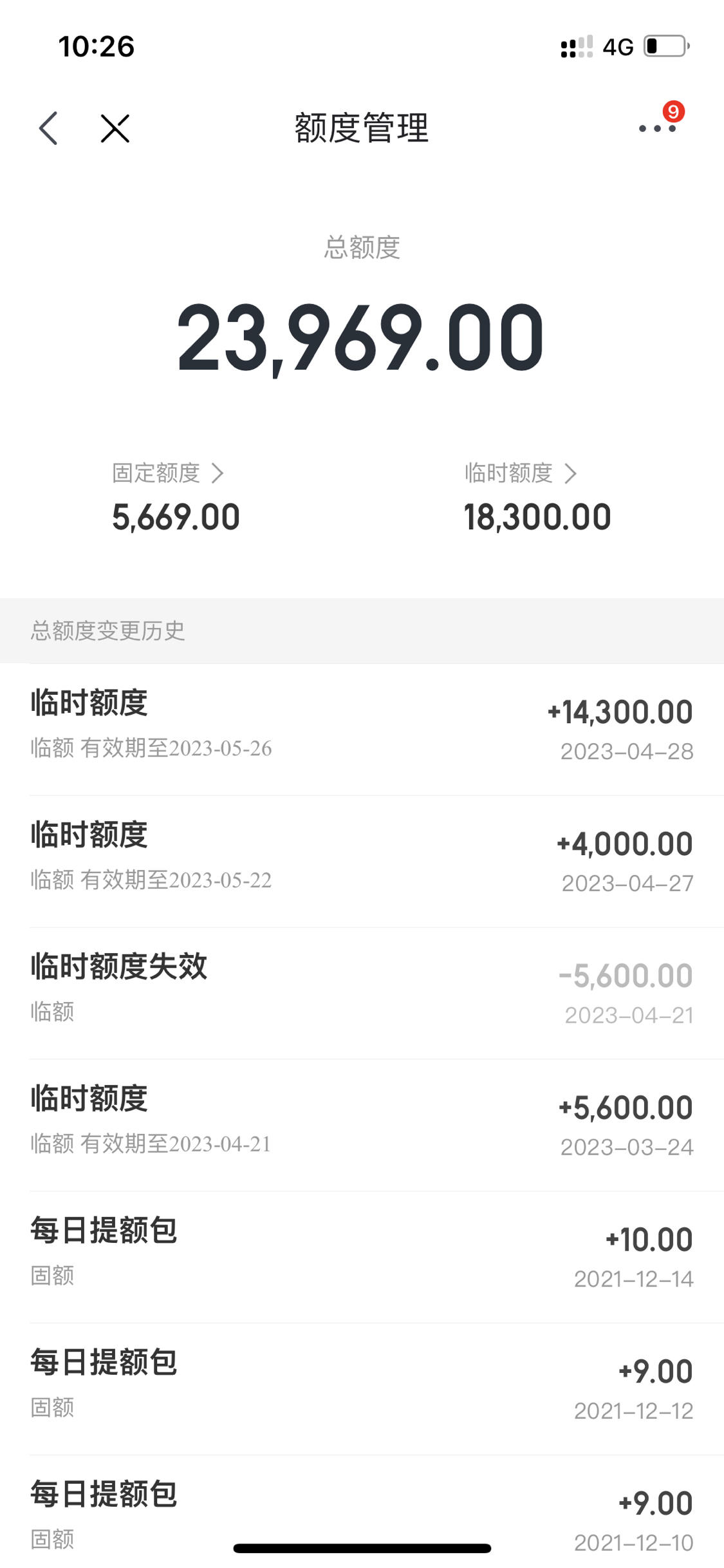Screen dimensions: 724x1568
Task: Open the three-dots more menu
Action: coord(657,129)
